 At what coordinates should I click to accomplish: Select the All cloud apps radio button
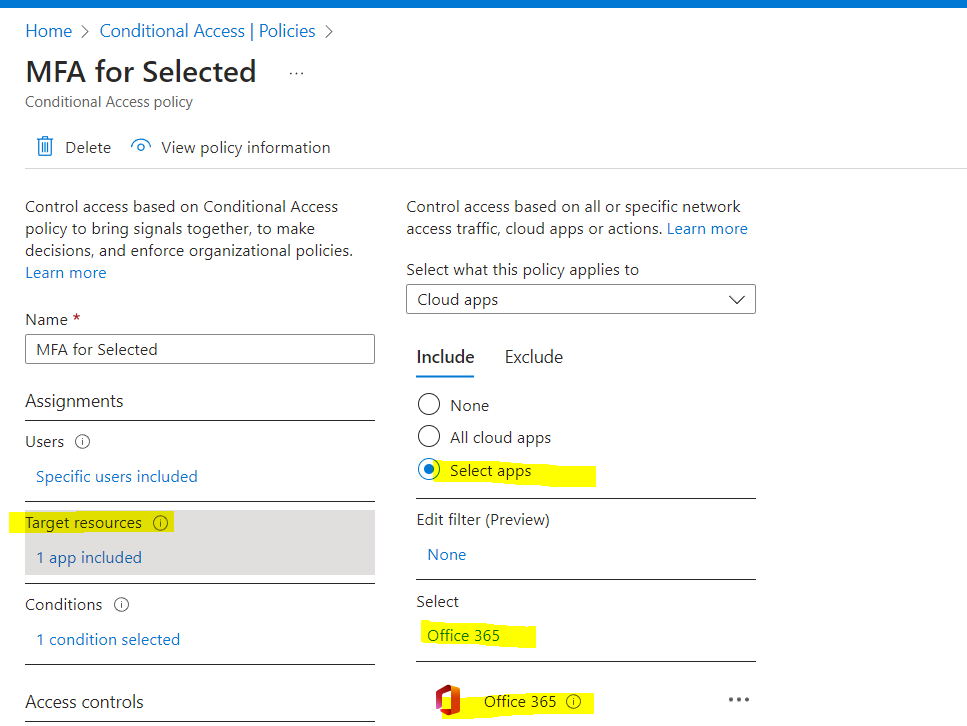[x=429, y=437]
